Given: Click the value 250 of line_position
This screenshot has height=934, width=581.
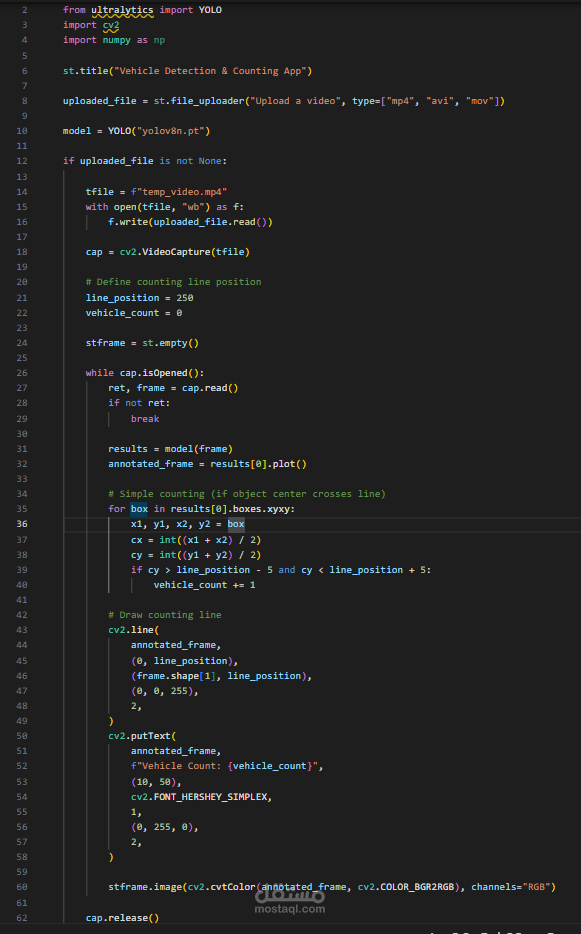Looking at the screenshot, I should click(x=185, y=298).
